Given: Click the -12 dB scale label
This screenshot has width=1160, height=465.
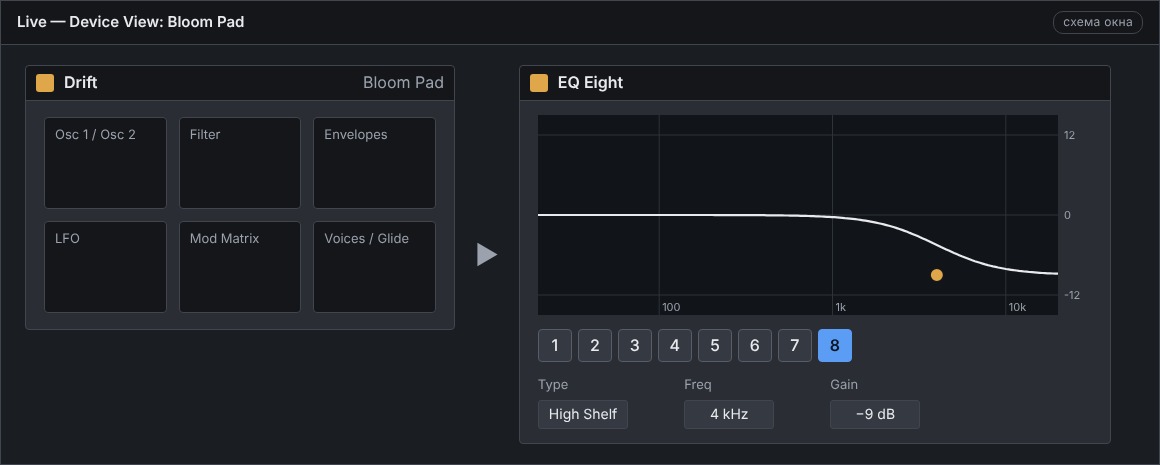Looking at the screenshot, I should (1070, 295).
